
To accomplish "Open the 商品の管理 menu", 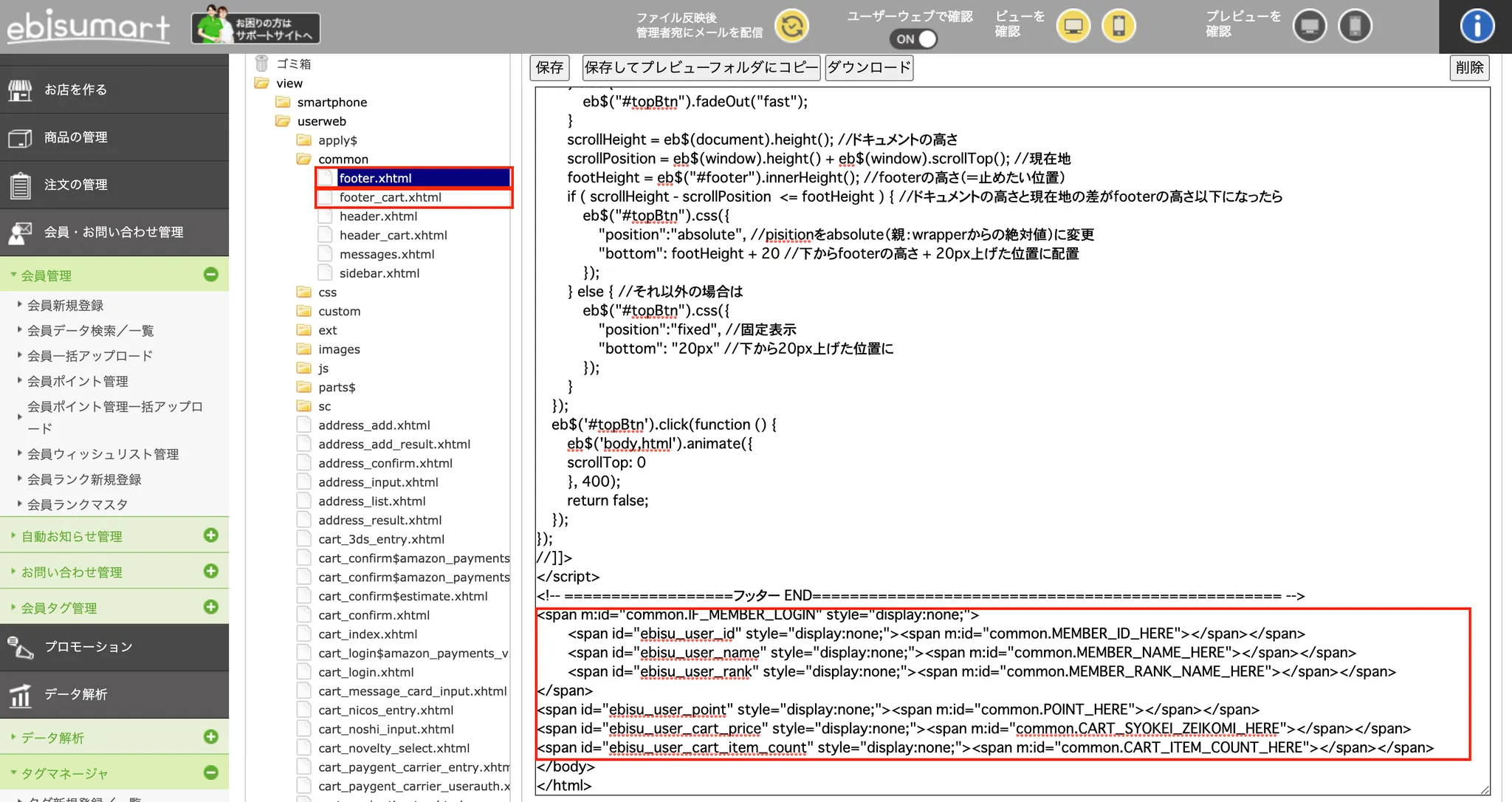I will point(75,137).
